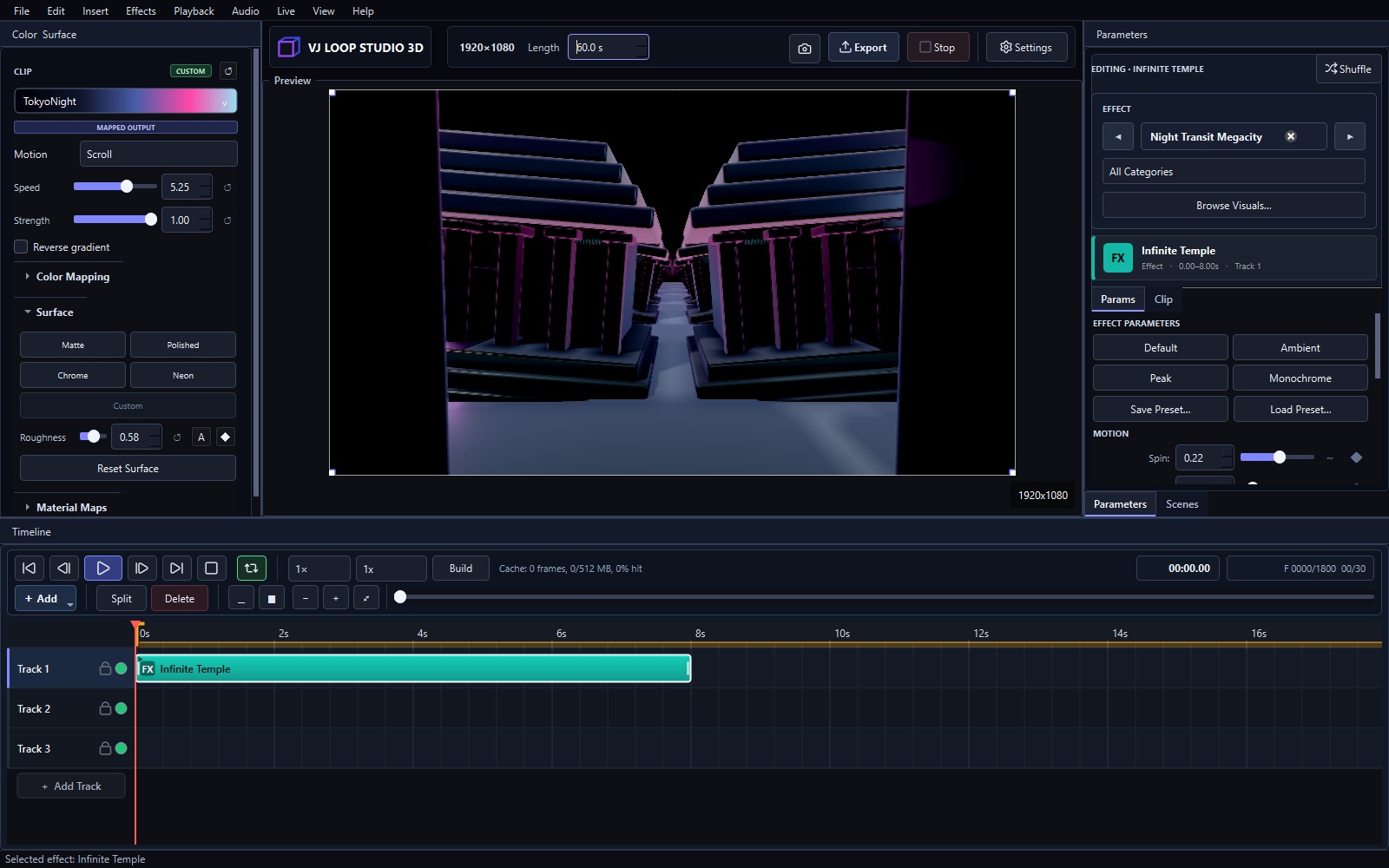Reset Speed value

coord(227,187)
